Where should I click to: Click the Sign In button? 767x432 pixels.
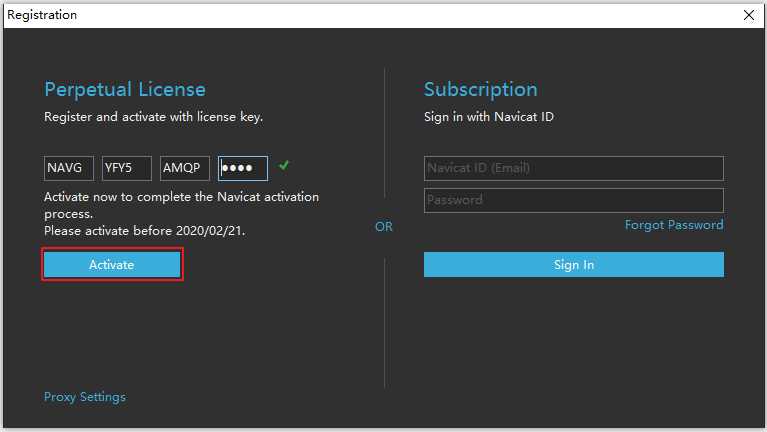pos(574,265)
